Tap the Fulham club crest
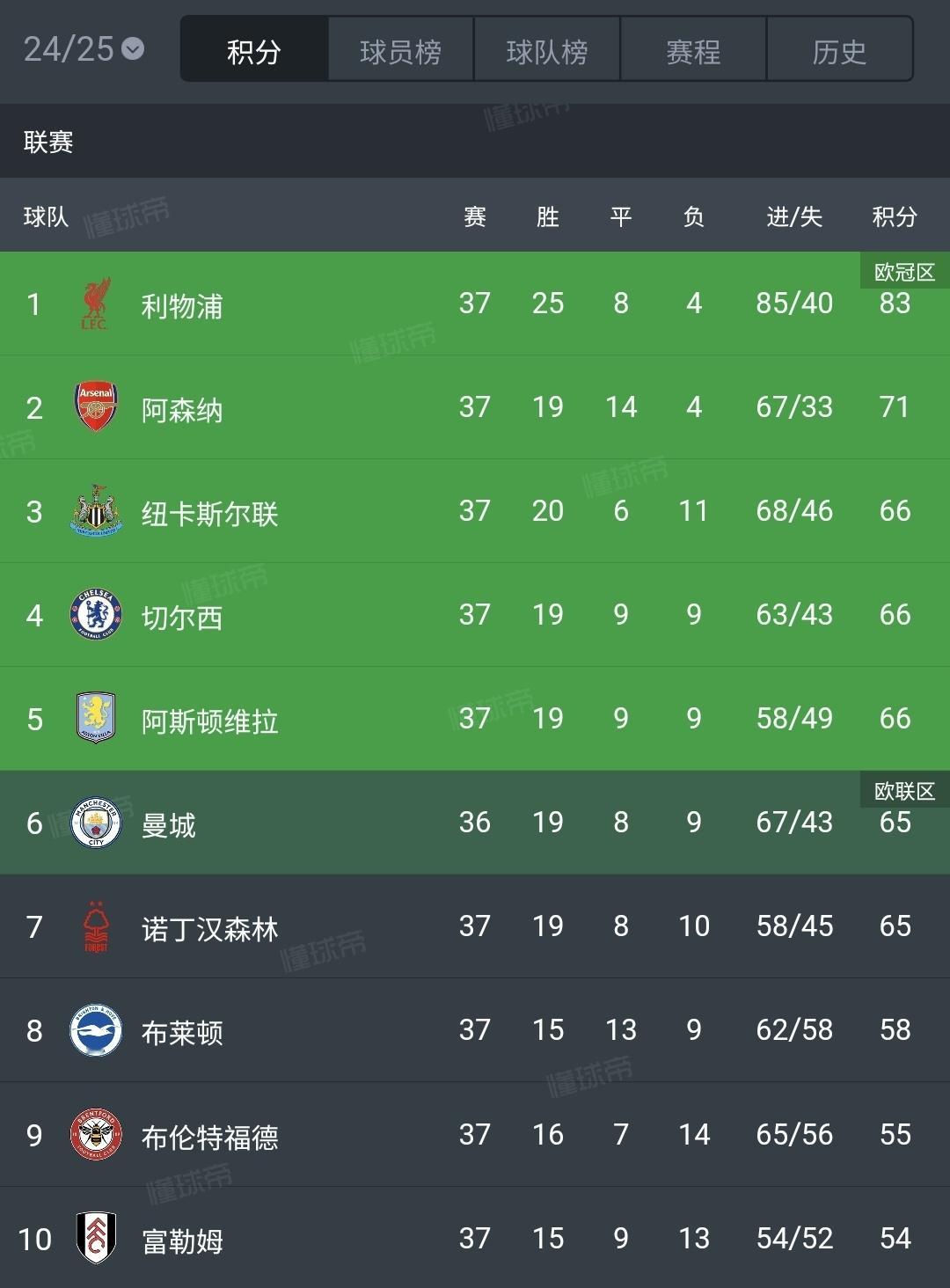This screenshot has height=1288, width=950. click(96, 1239)
